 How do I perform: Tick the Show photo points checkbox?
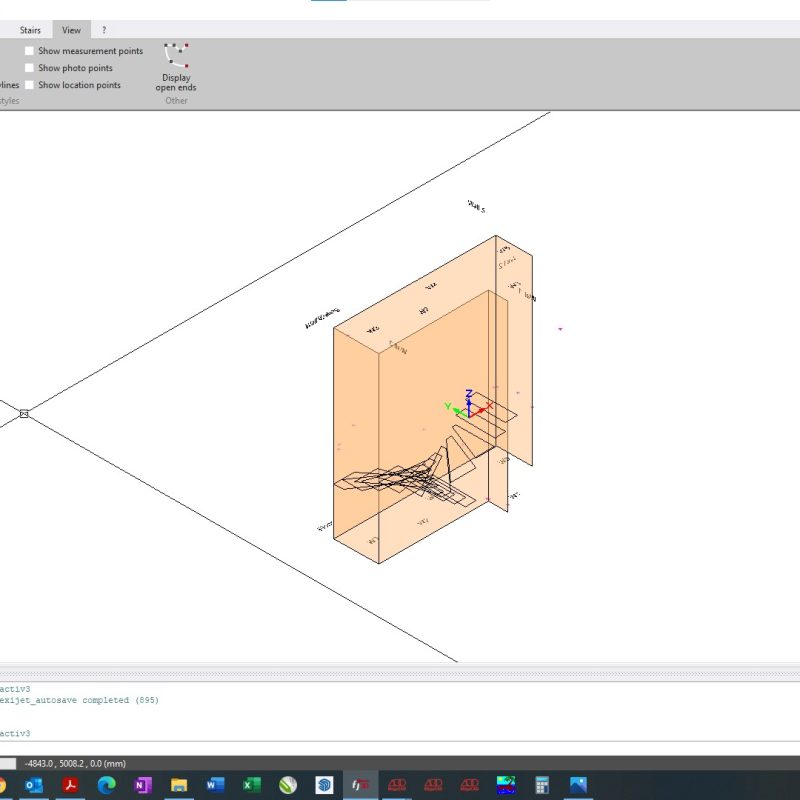30,68
